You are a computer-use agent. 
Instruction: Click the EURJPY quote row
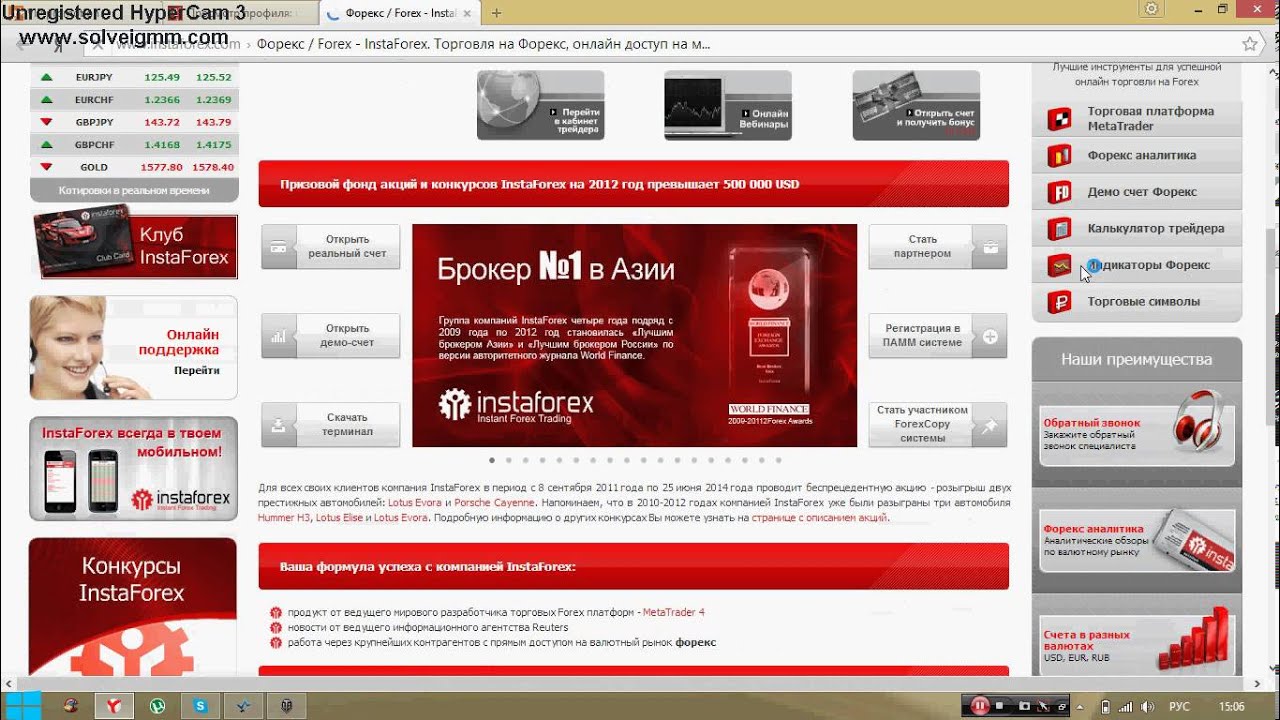pos(134,77)
